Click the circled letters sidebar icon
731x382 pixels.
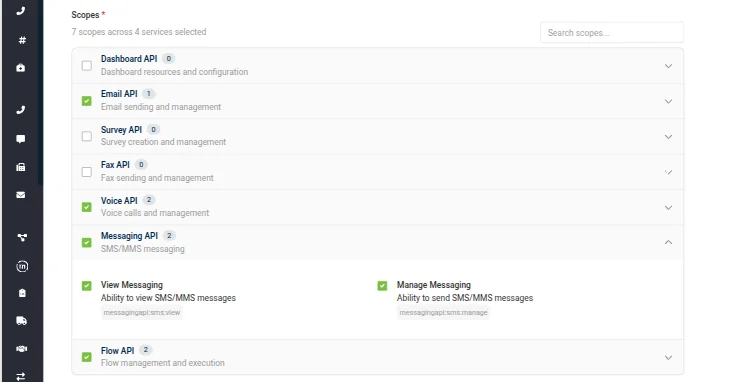pos(22,266)
